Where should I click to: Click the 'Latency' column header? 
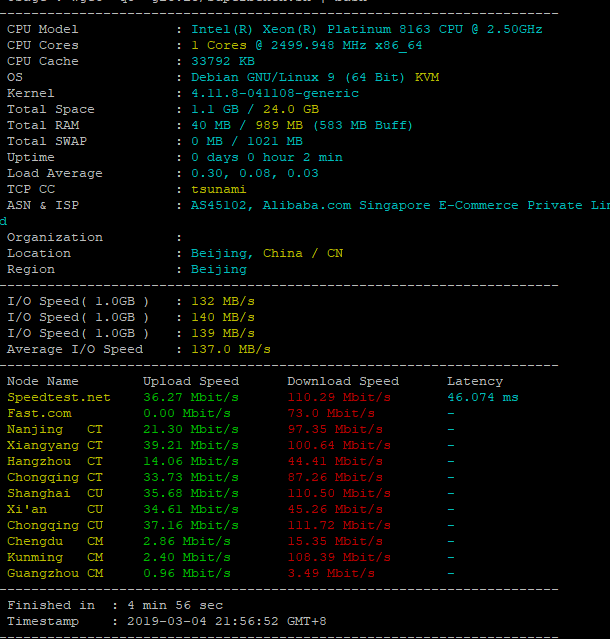475,381
